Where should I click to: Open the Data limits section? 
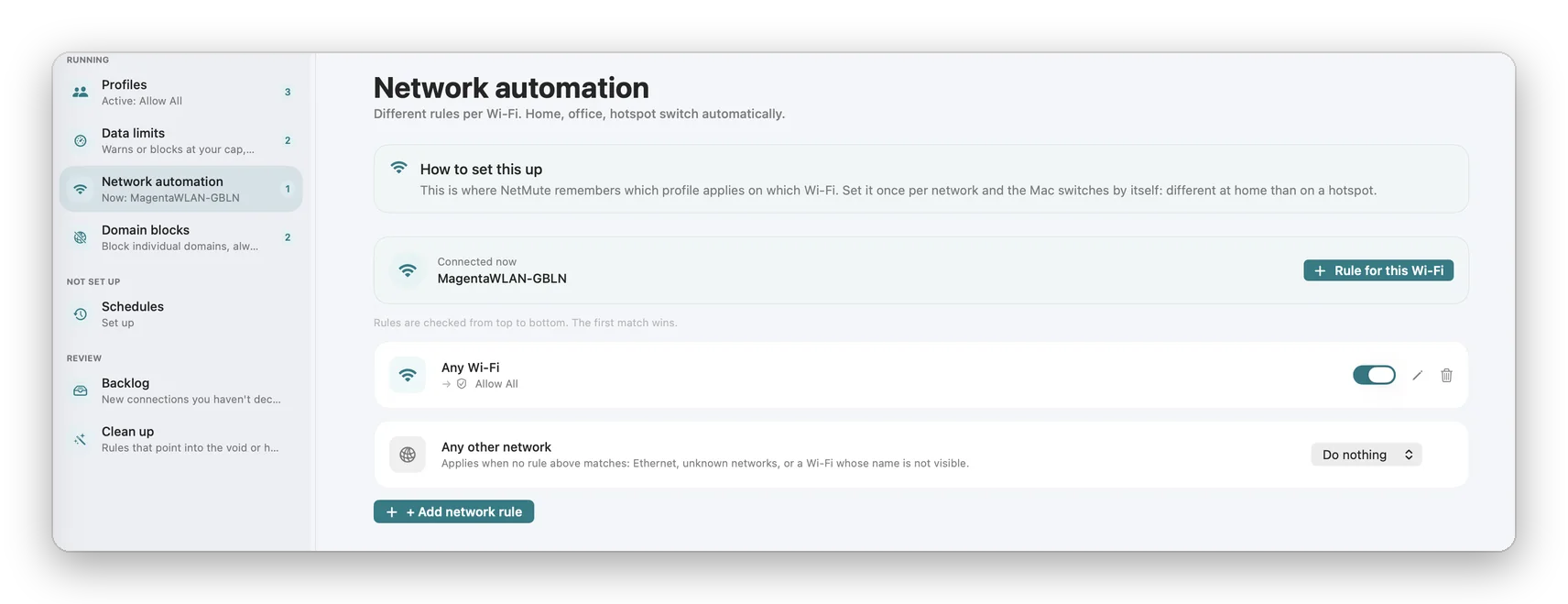pyautogui.click(x=181, y=140)
